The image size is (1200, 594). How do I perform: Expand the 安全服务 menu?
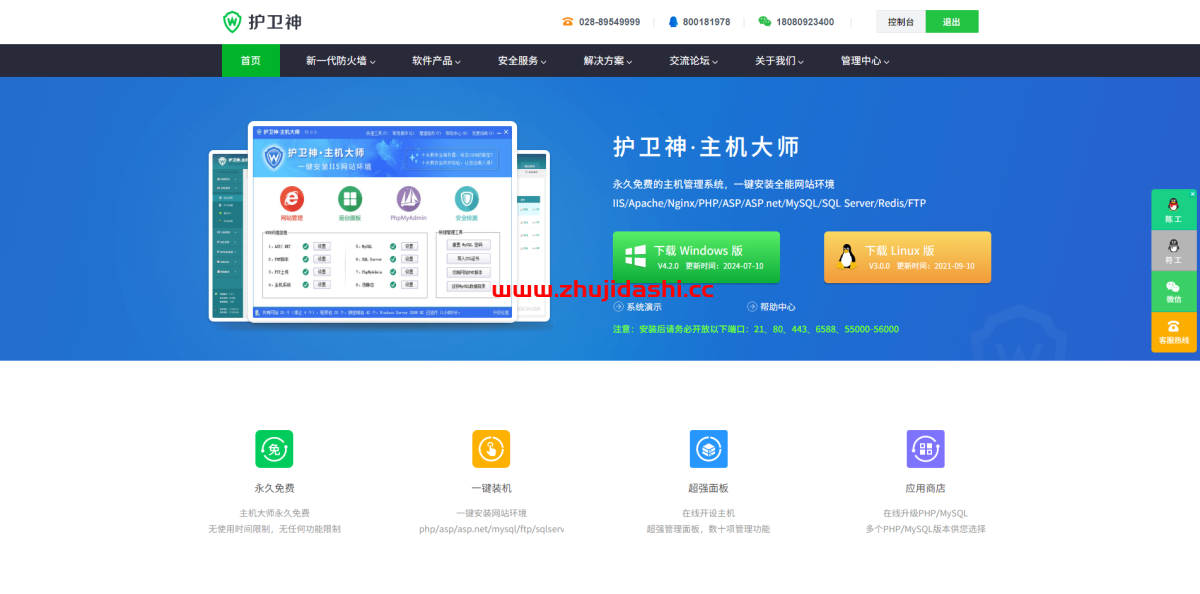[x=523, y=61]
